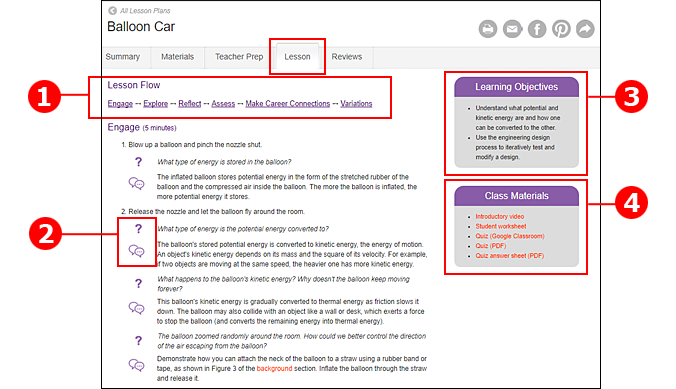676x389 pixels.
Task: Open the Student worksheet link
Action: tap(501, 226)
